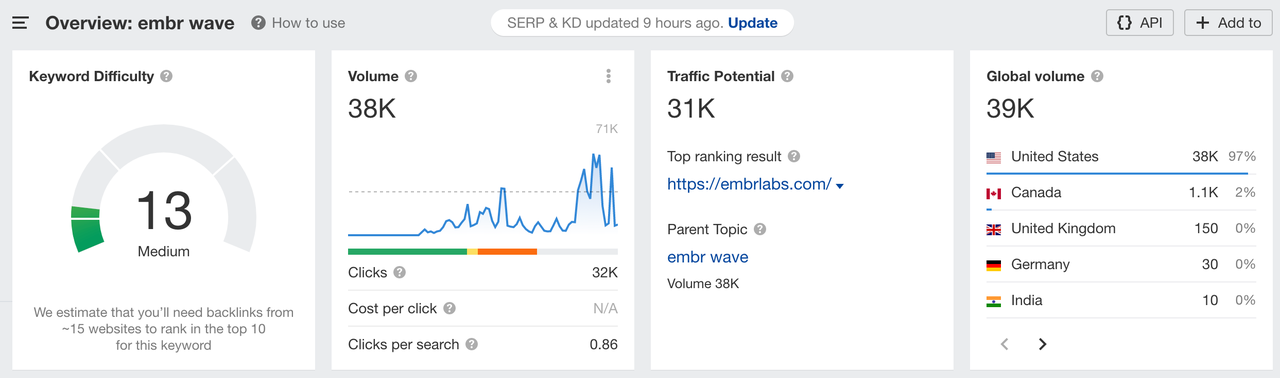Click the United States flag icon
This screenshot has width=1280, height=378.
point(994,157)
